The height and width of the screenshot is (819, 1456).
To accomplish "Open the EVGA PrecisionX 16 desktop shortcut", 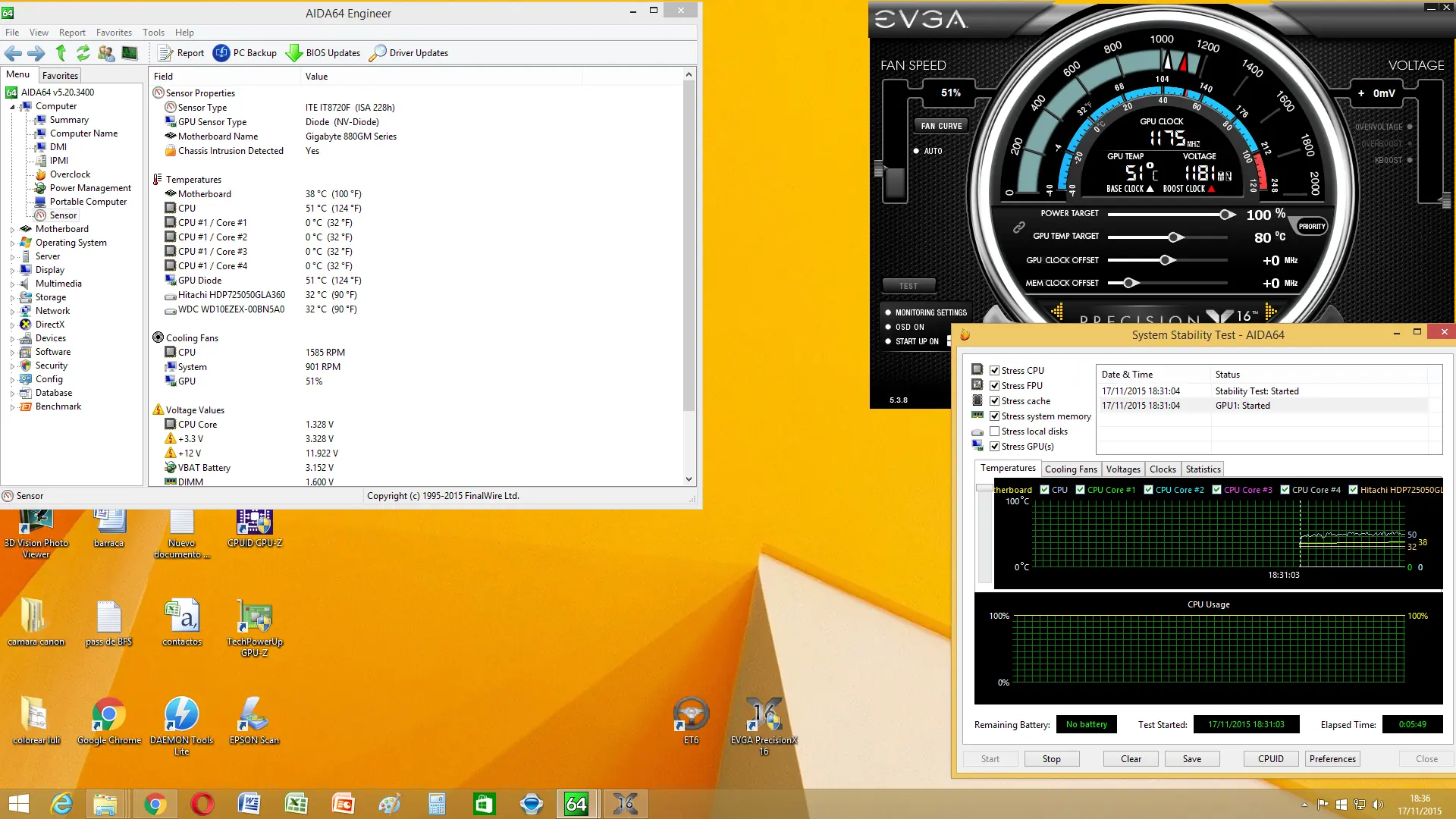I will [x=764, y=726].
